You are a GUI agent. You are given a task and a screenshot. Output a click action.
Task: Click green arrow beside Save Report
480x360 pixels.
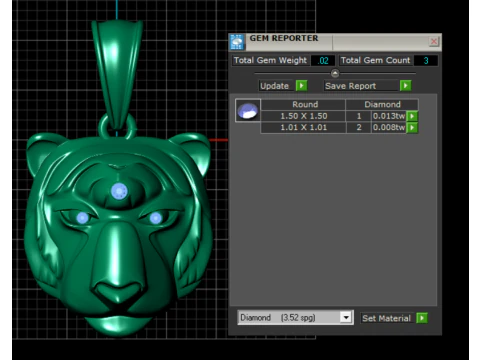click(x=405, y=86)
